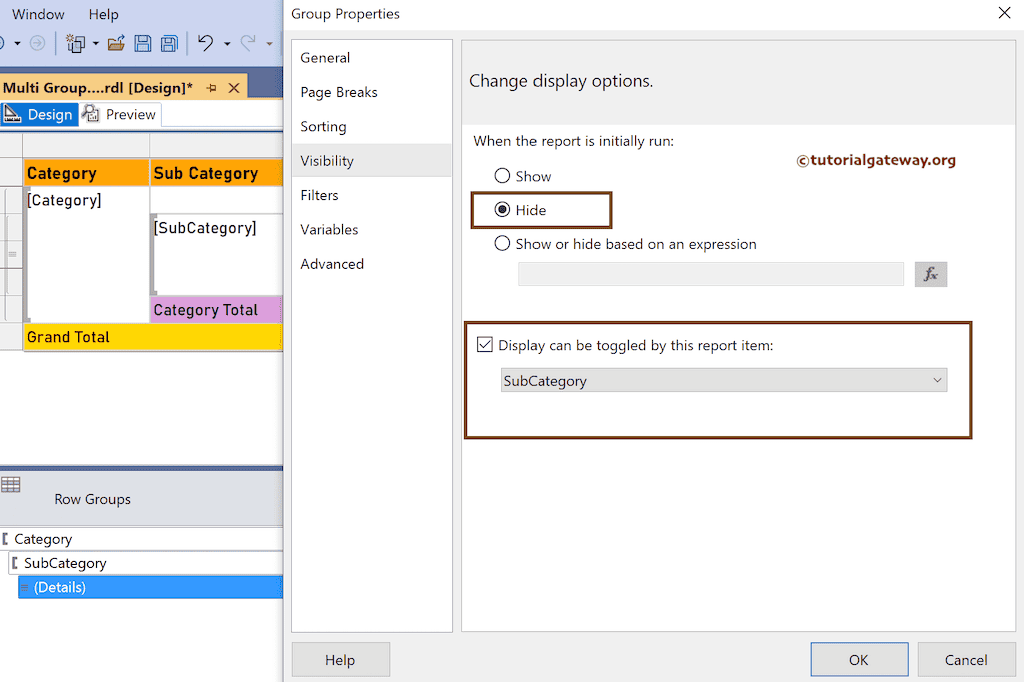Viewport: 1024px width, 682px height.
Task: Select Show or hide based on an expression
Action: point(501,243)
